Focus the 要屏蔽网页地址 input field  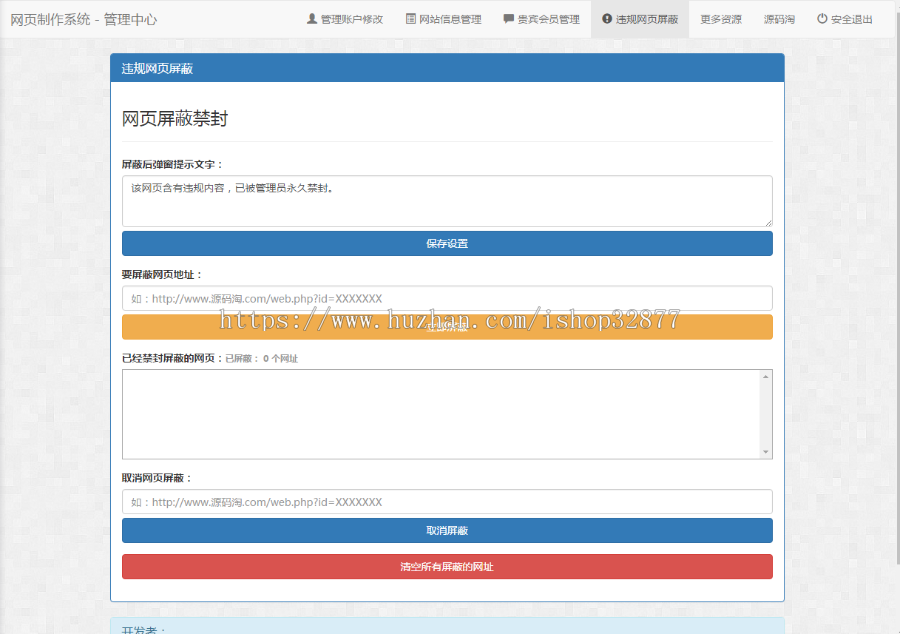click(447, 298)
